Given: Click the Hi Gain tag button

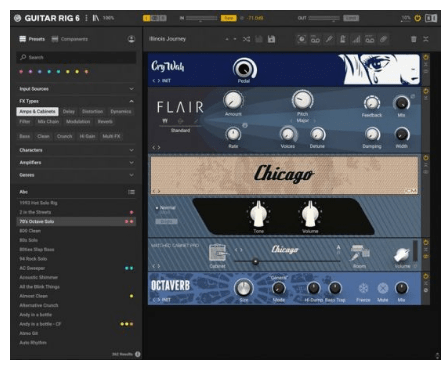Looking at the screenshot, I should pos(87,136).
